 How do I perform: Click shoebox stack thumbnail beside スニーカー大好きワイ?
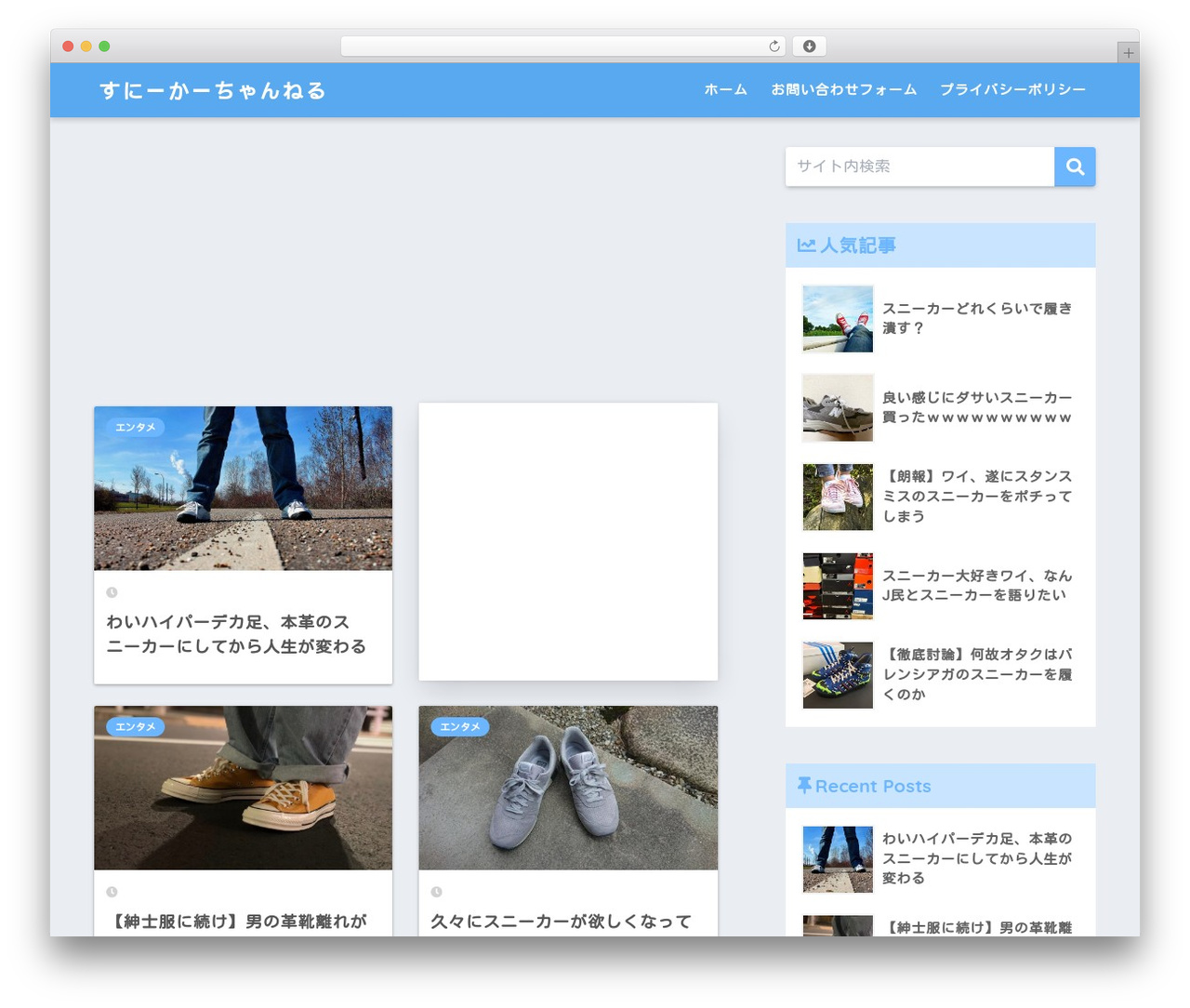click(x=838, y=587)
